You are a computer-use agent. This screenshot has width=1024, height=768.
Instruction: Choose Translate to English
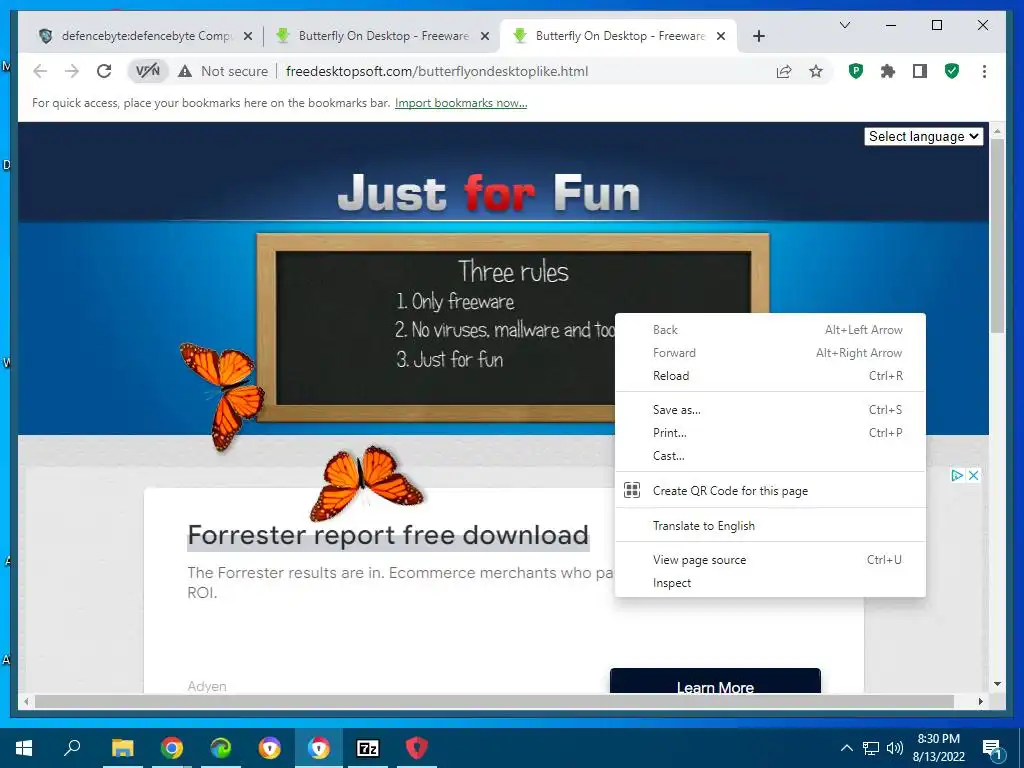coord(771,526)
